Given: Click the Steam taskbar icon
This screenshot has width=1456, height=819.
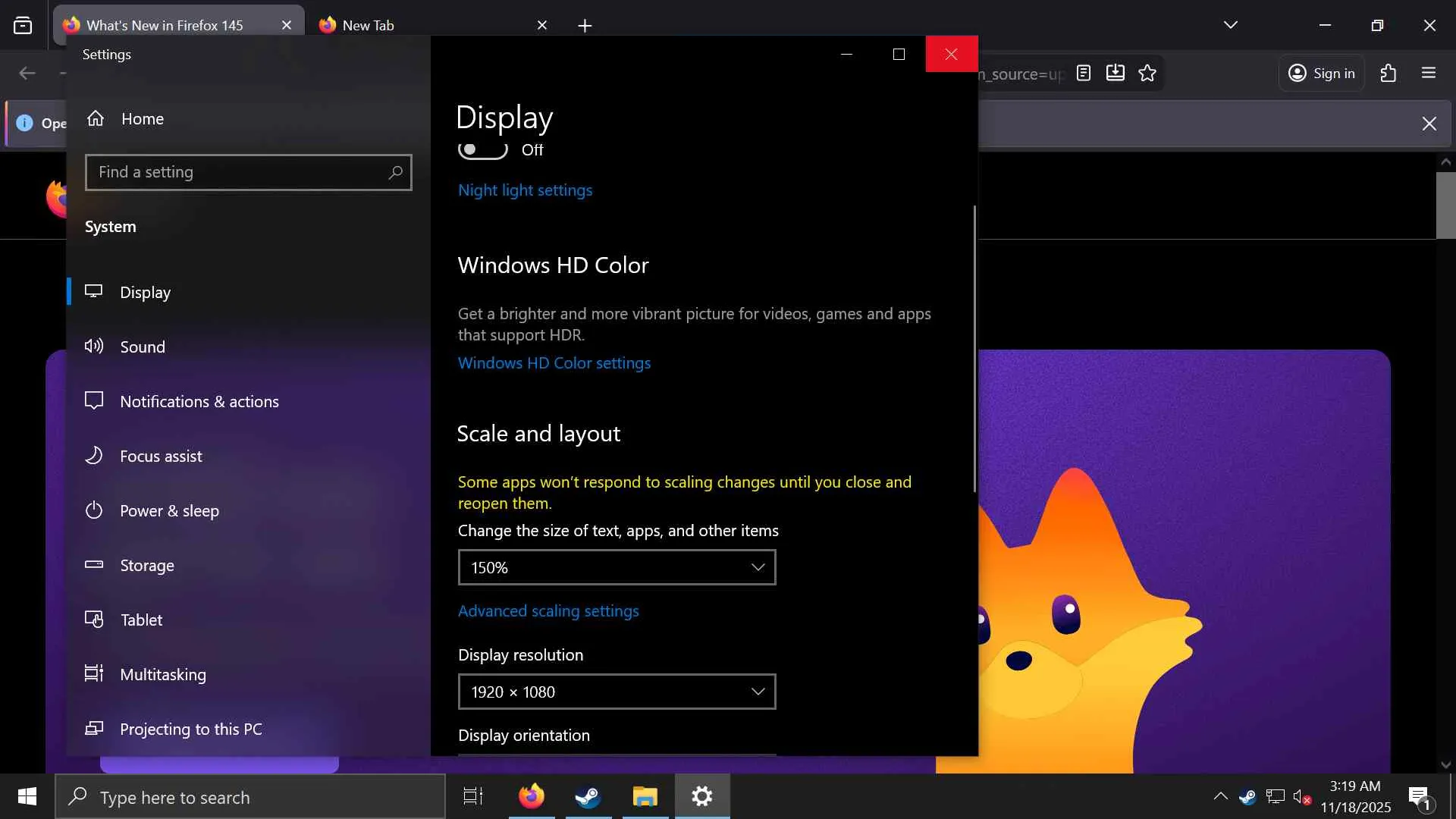Looking at the screenshot, I should click(x=588, y=796).
